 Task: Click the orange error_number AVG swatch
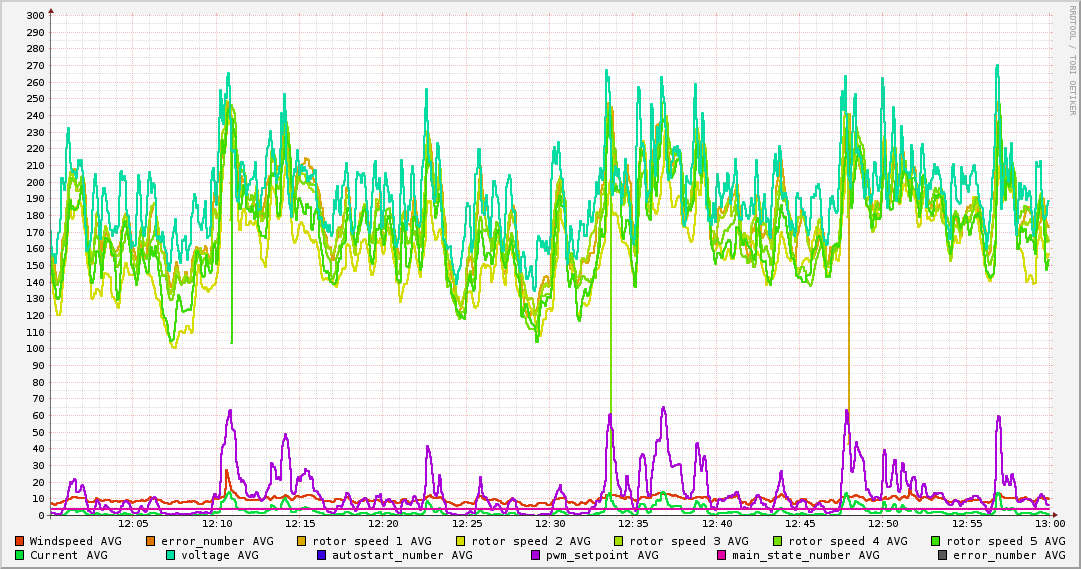(x=151, y=541)
